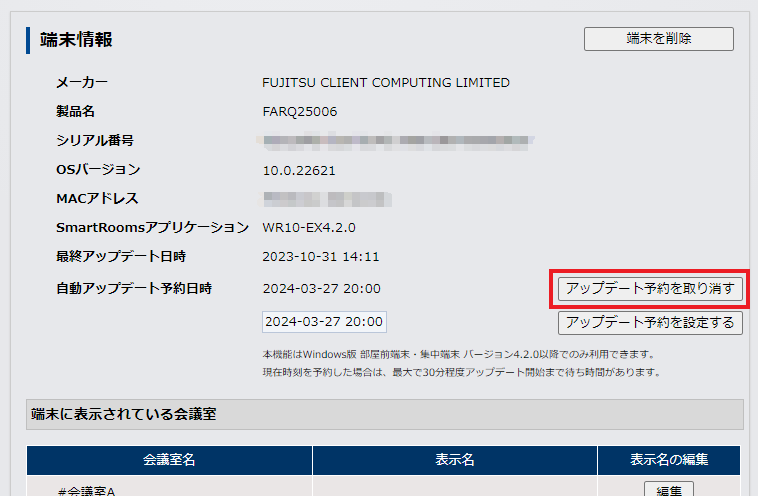Viewport: 758px width, 496px height.
Task: Cancel the update reservation with アップデート予約を取り消す
Action: (650, 289)
